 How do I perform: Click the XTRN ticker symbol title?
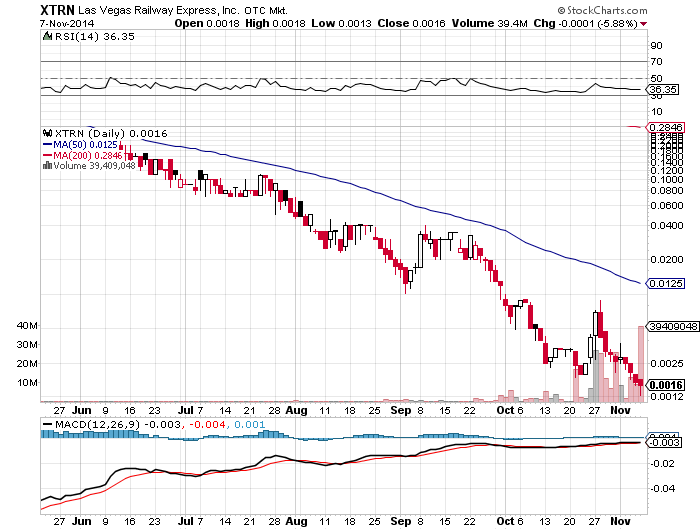coord(57,10)
